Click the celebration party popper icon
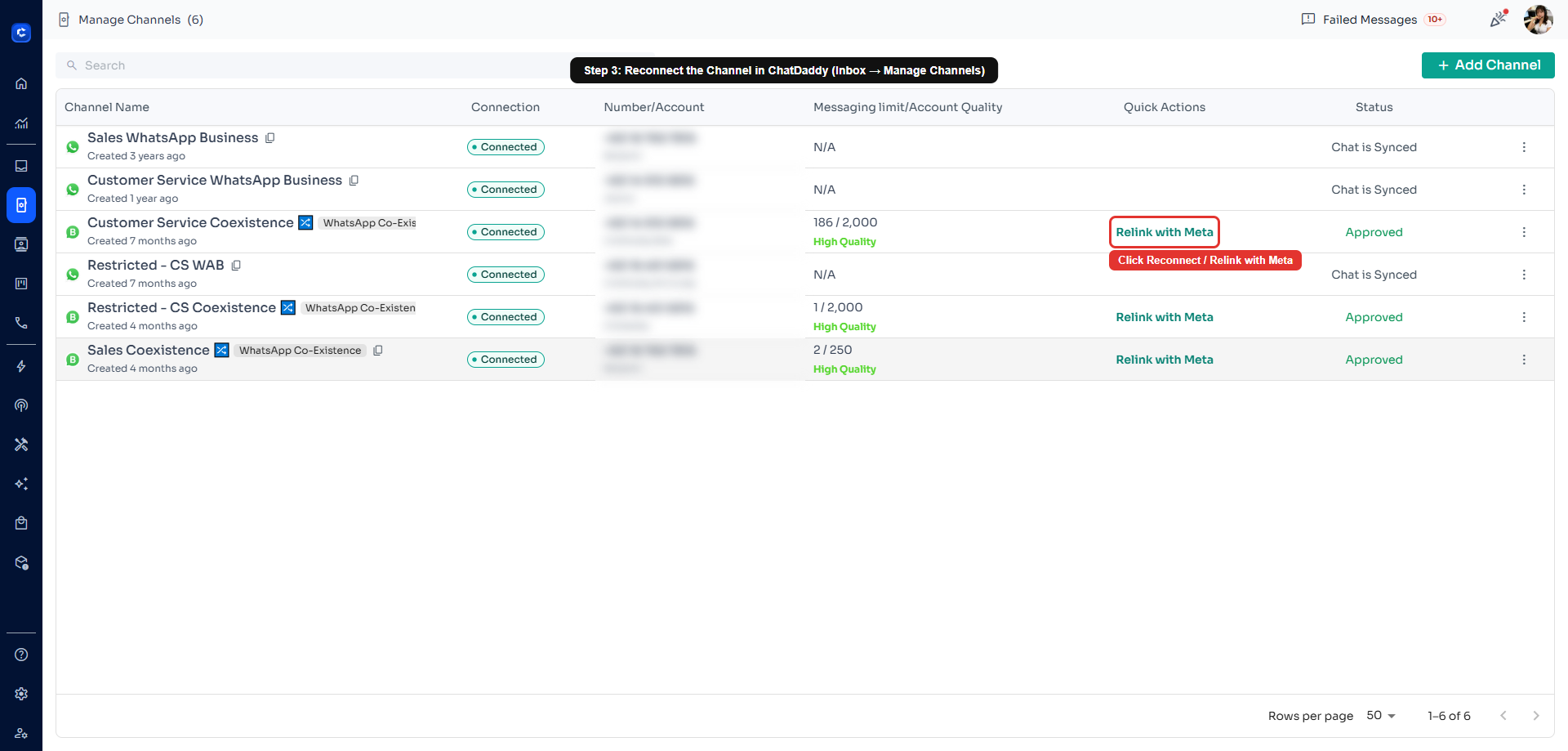The height and width of the screenshot is (751, 1568). pos(1499,19)
